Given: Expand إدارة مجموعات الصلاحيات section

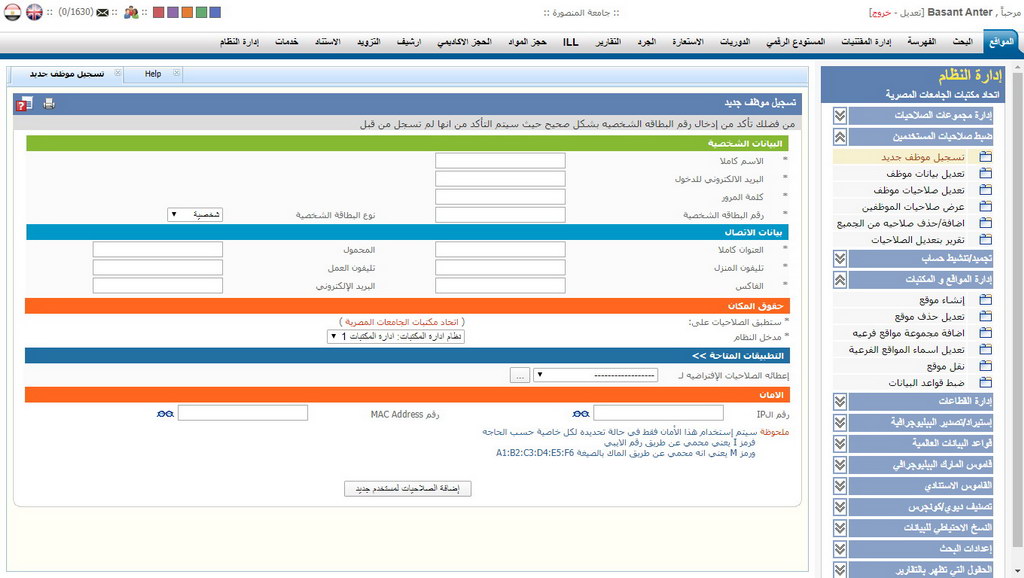Looking at the screenshot, I should [840, 116].
